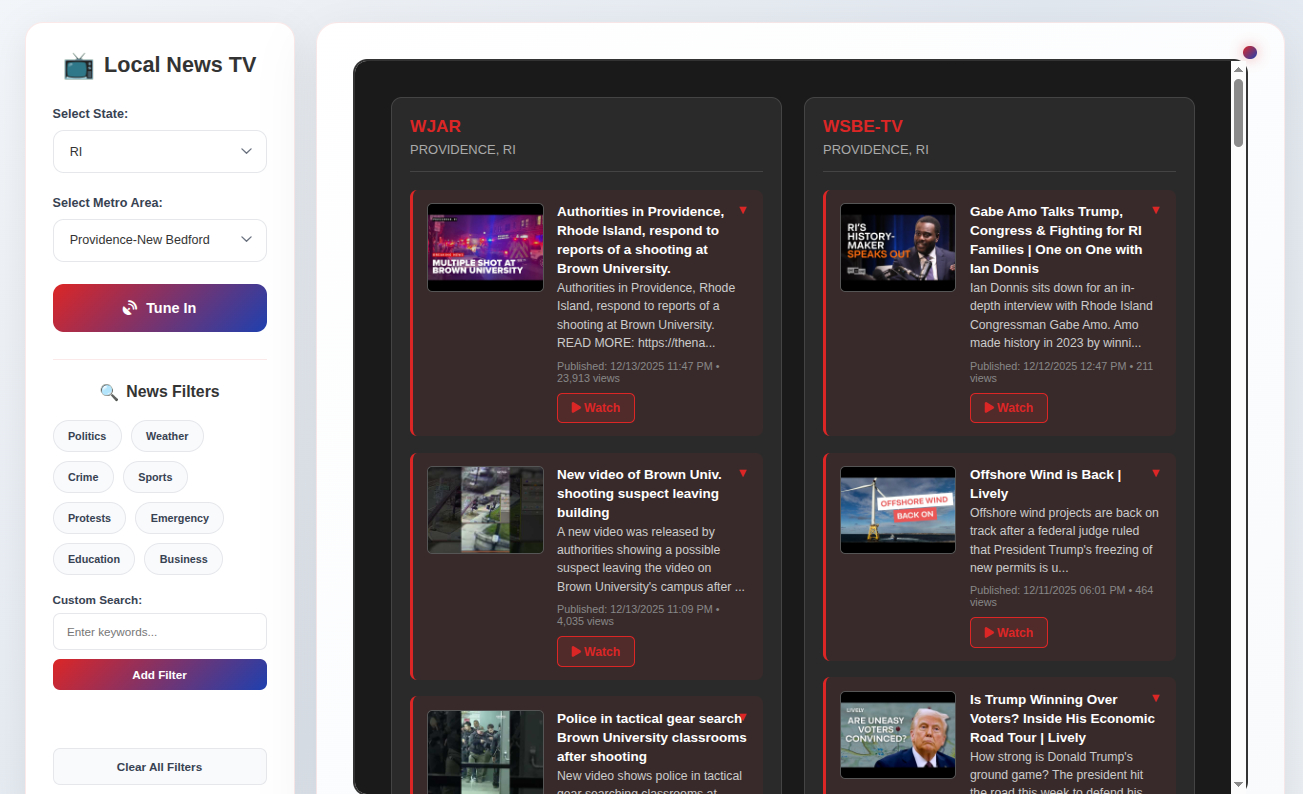
Task: Expand the Gabe Amo interview story arrow
Action: click(1156, 210)
